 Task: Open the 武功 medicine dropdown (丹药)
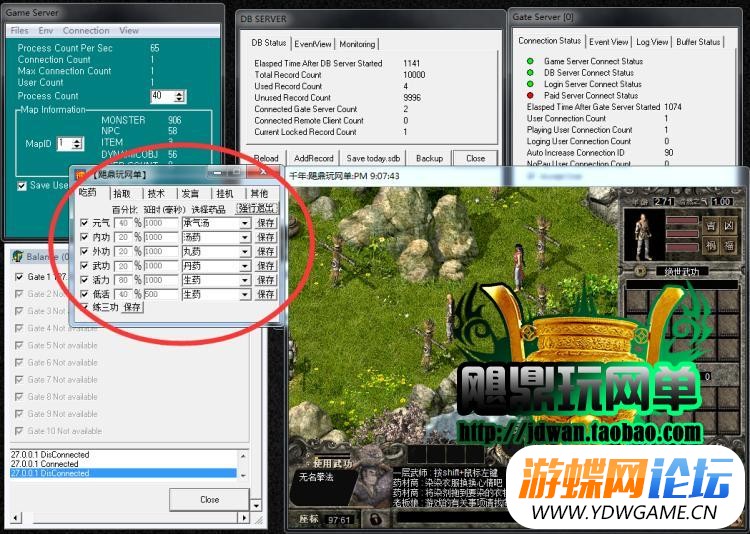(216, 266)
